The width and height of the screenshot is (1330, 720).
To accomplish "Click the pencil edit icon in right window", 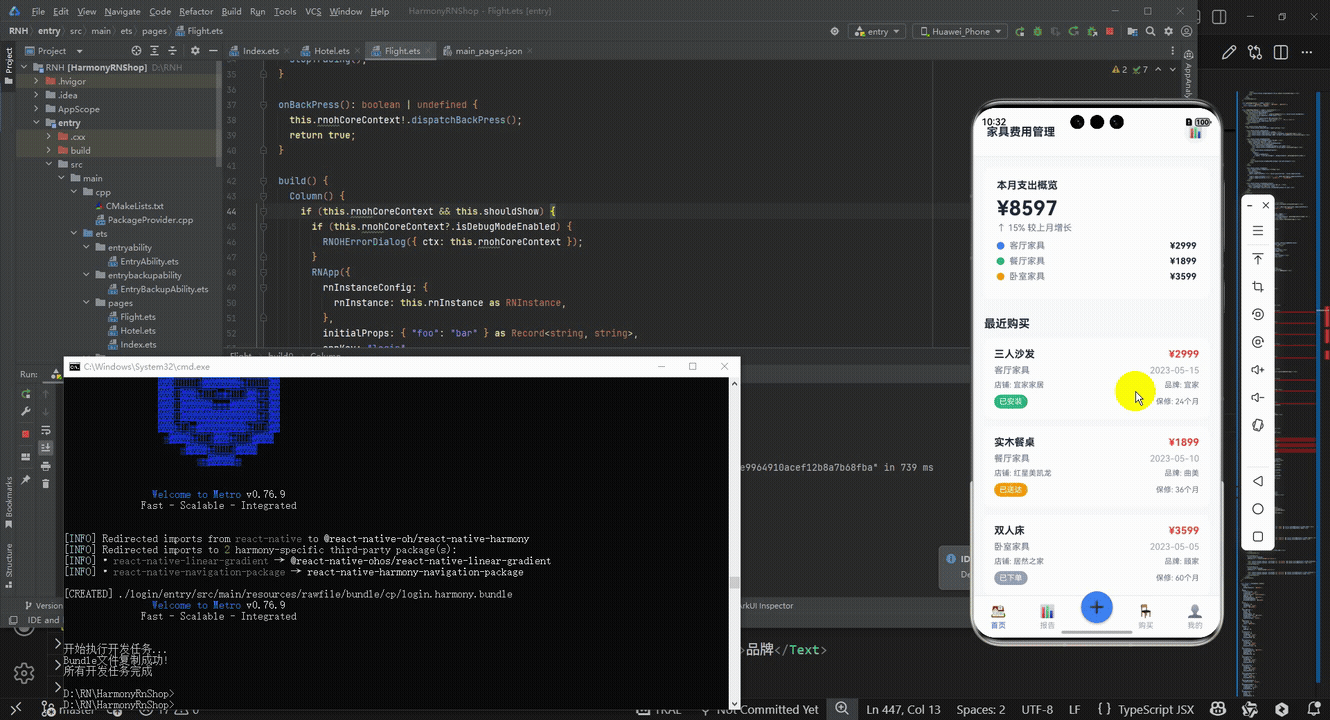I will click(1228, 52).
